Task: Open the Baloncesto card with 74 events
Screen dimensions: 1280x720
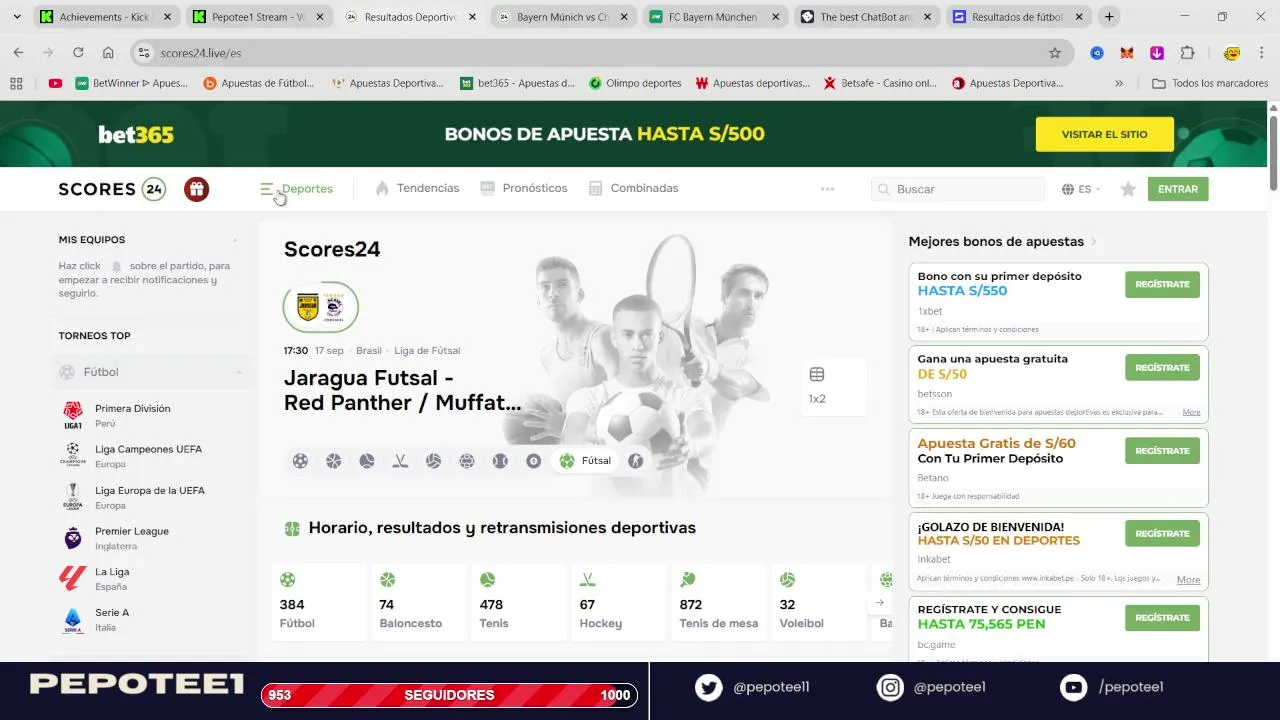Action: click(418, 602)
